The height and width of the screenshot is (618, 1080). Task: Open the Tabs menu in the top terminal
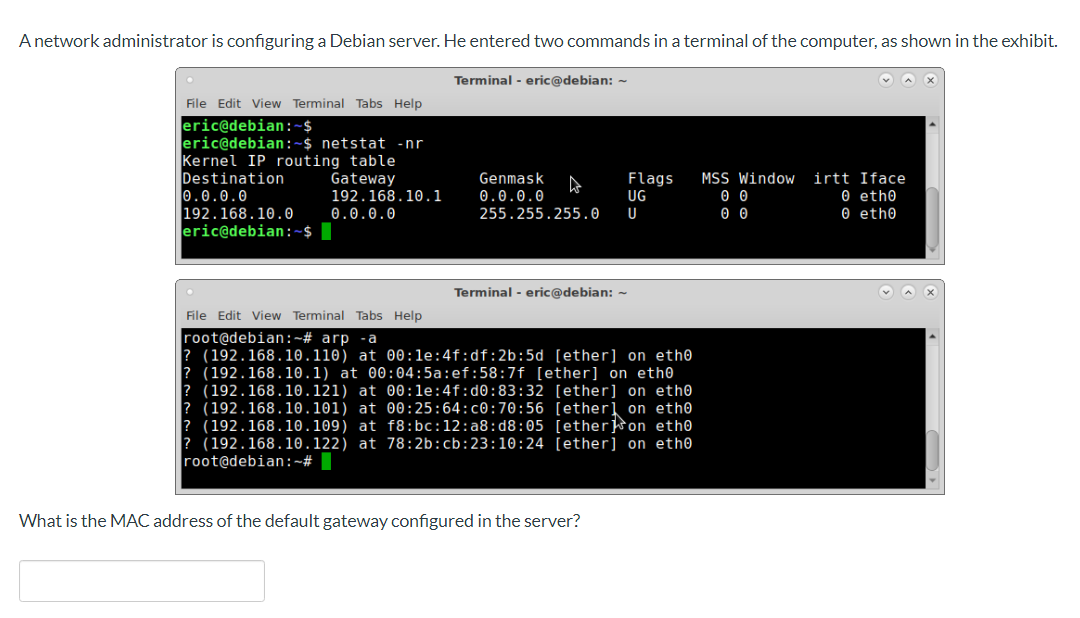(x=369, y=103)
